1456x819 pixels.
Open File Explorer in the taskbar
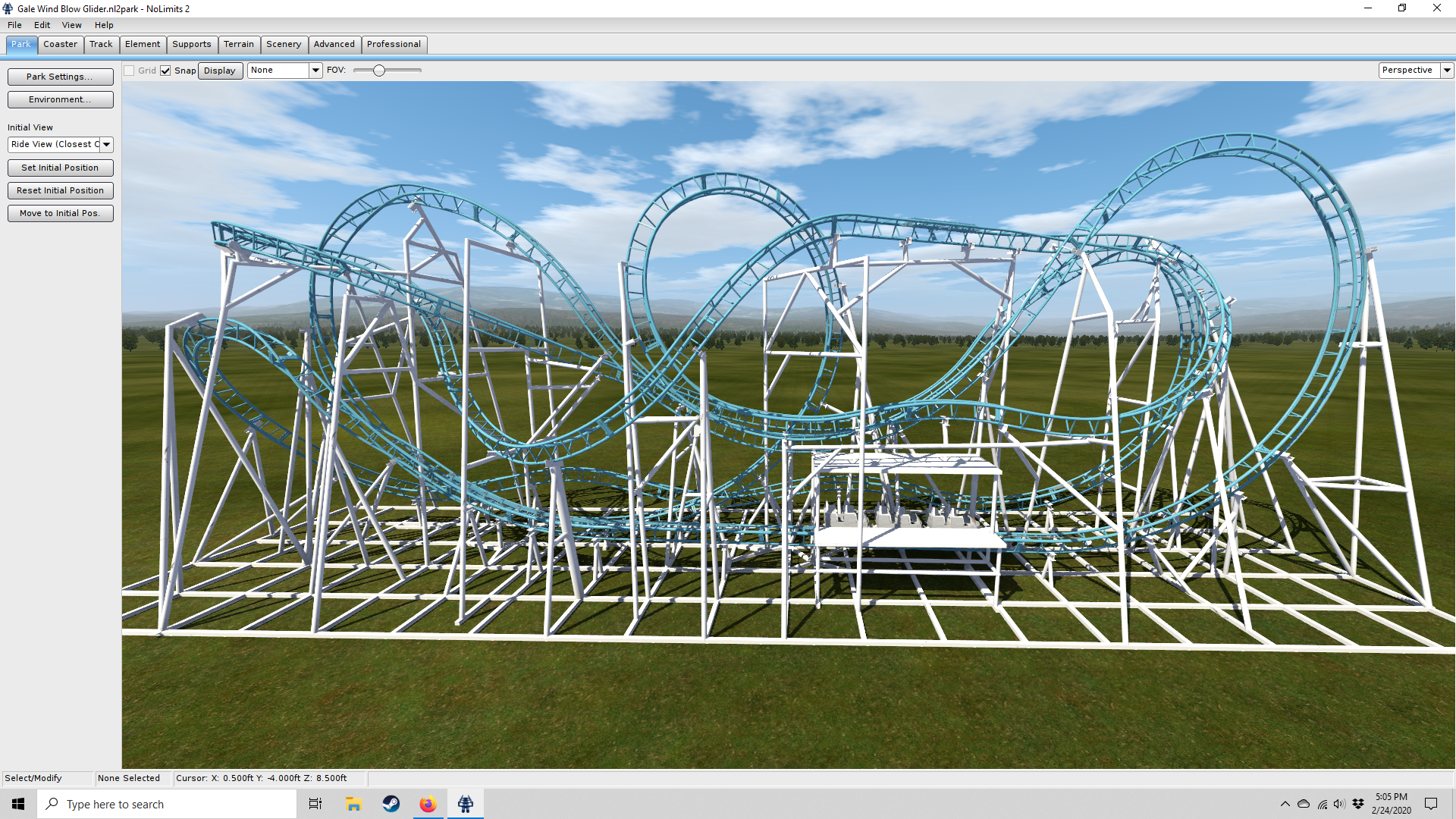(353, 804)
